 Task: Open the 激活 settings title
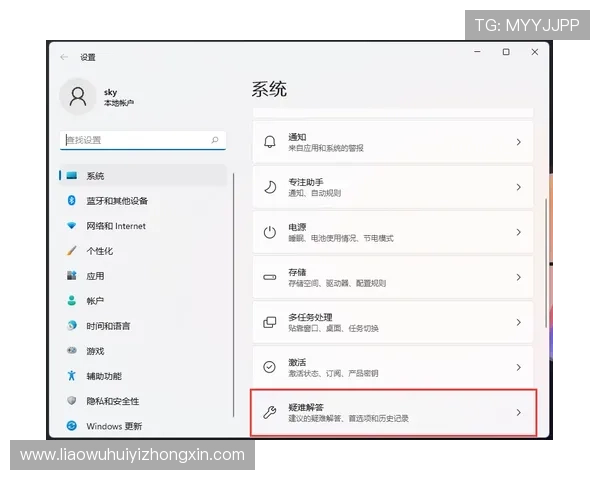pos(297,362)
